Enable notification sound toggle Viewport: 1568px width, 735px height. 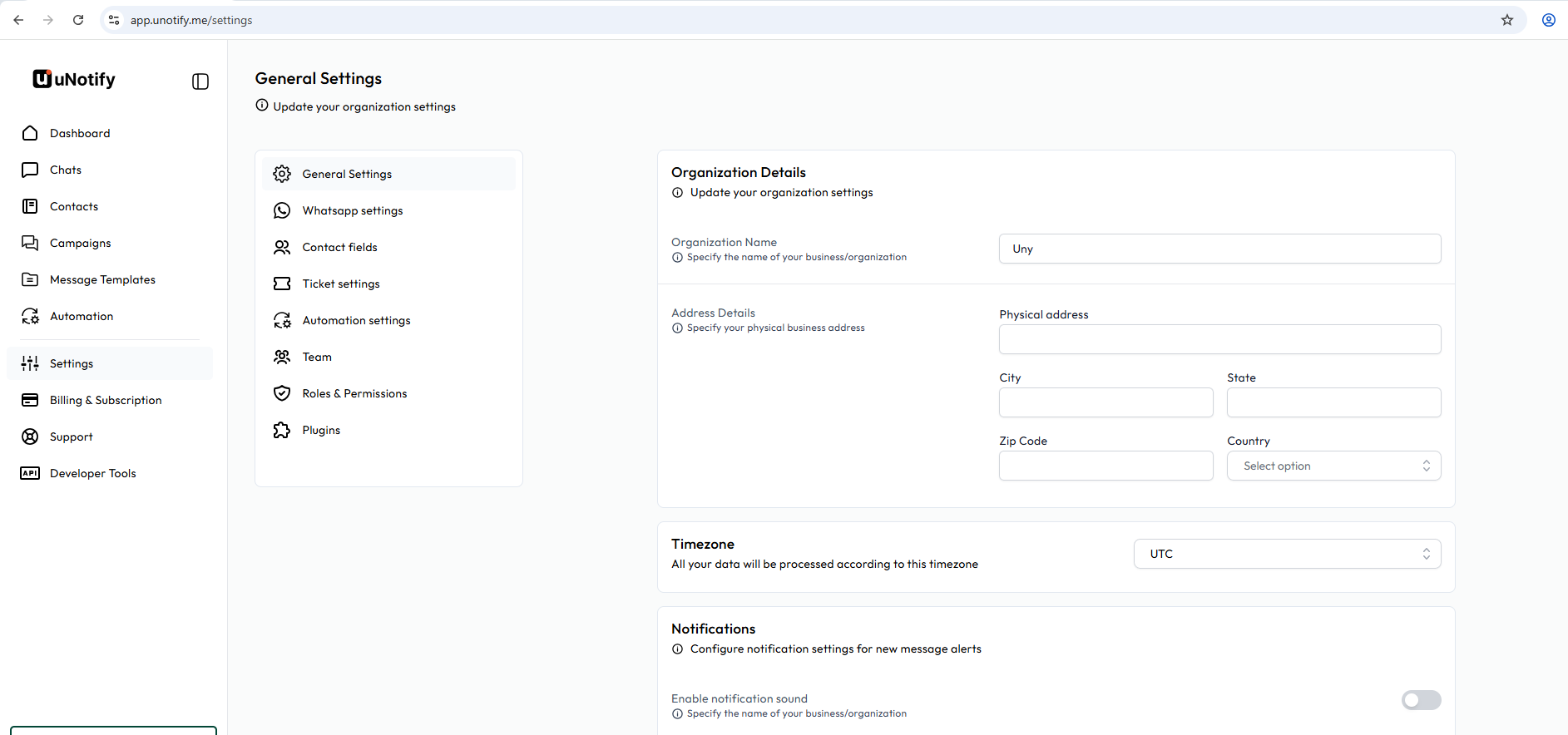coord(1421,700)
